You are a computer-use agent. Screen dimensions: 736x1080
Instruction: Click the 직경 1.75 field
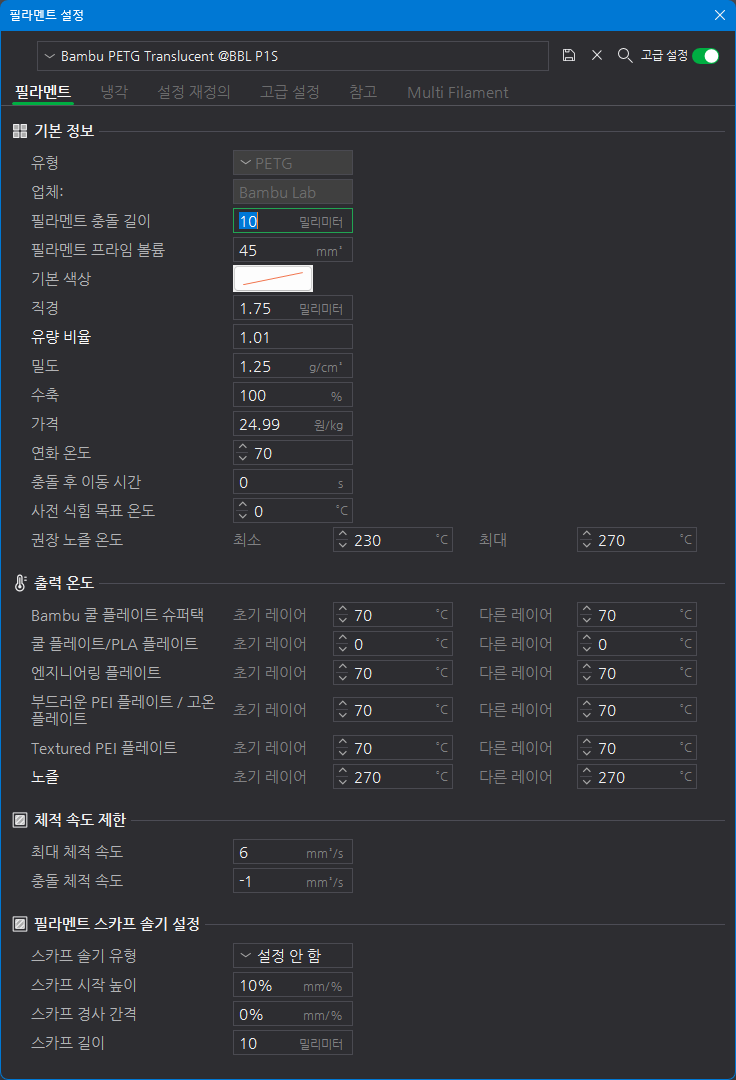pyautogui.click(x=293, y=308)
